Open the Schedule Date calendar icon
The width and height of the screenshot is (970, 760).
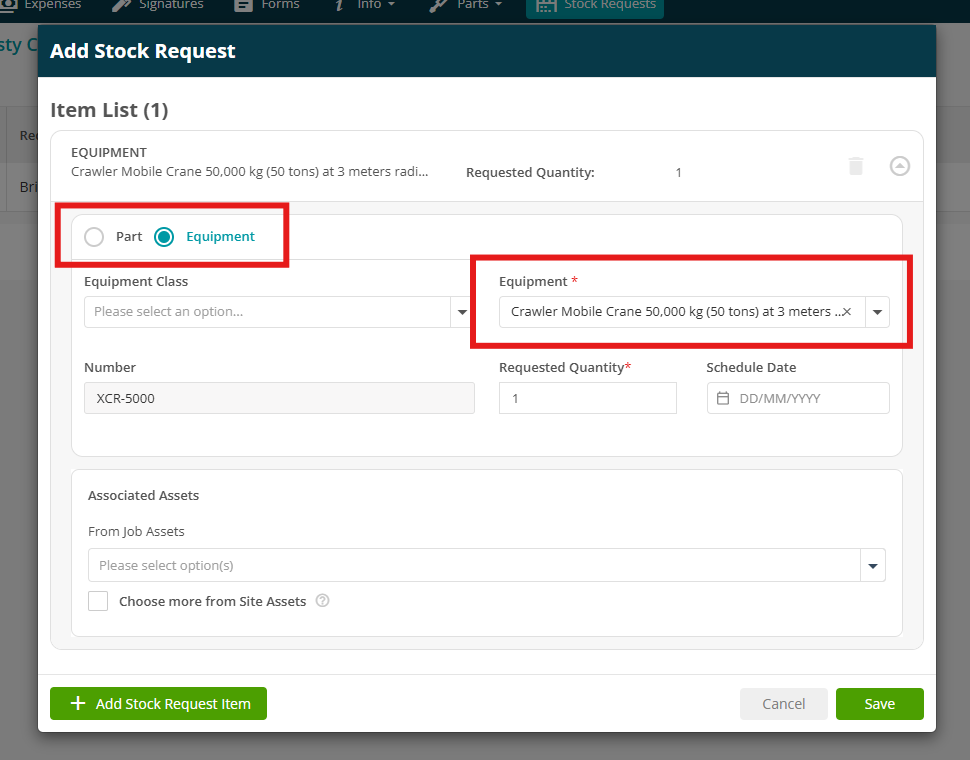coord(723,398)
